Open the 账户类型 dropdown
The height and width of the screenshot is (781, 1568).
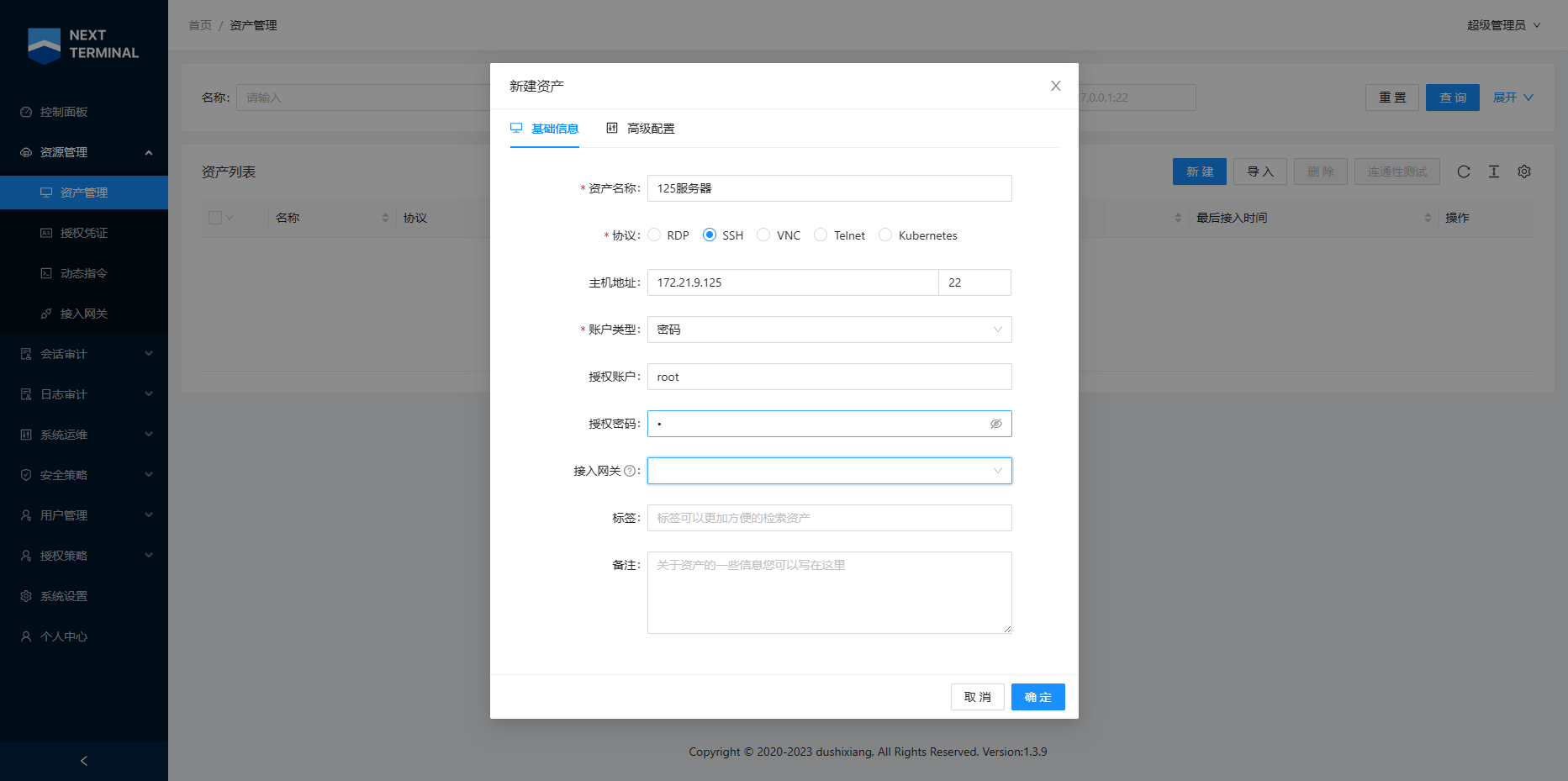(829, 330)
